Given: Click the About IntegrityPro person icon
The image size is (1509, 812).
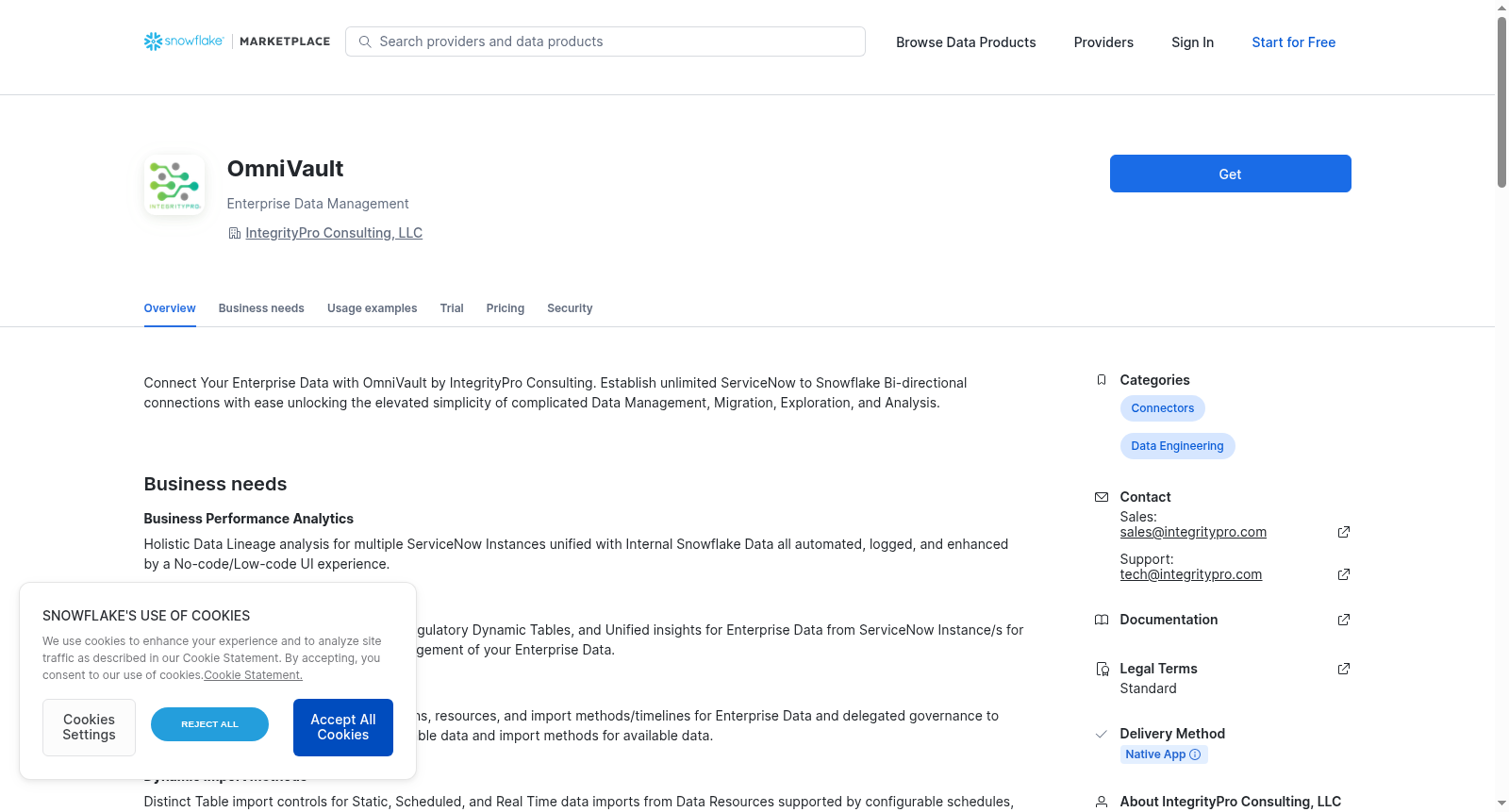Looking at the screenshot, I should 1101,802.
